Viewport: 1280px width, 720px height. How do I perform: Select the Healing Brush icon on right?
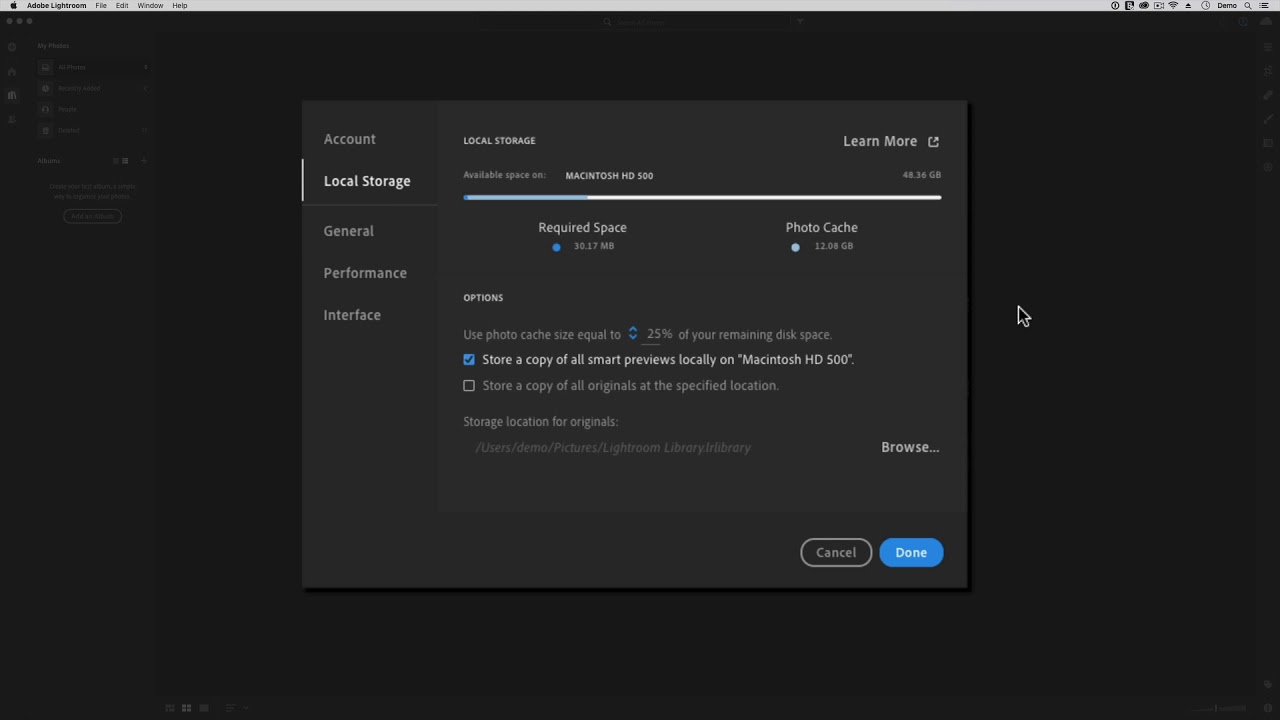click(1268, 95)
